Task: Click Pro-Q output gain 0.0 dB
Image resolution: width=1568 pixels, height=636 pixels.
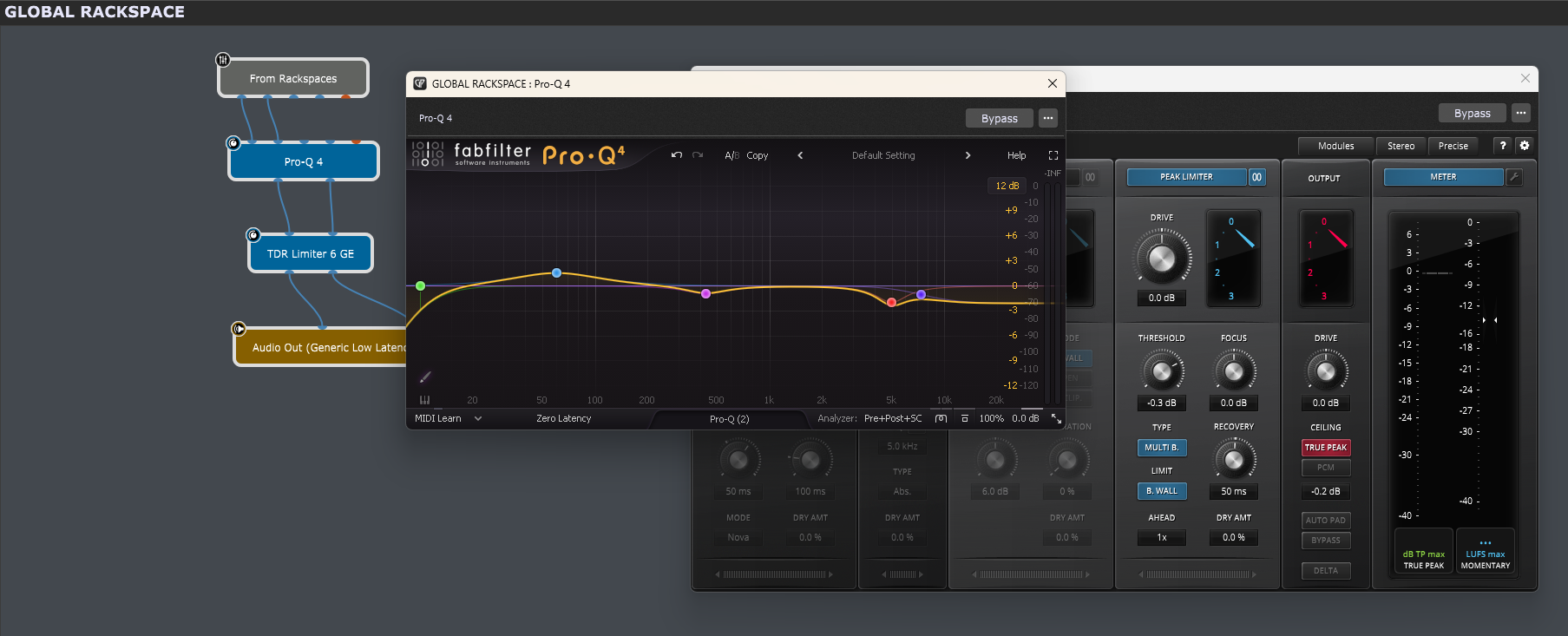Action: point(1025,418)
